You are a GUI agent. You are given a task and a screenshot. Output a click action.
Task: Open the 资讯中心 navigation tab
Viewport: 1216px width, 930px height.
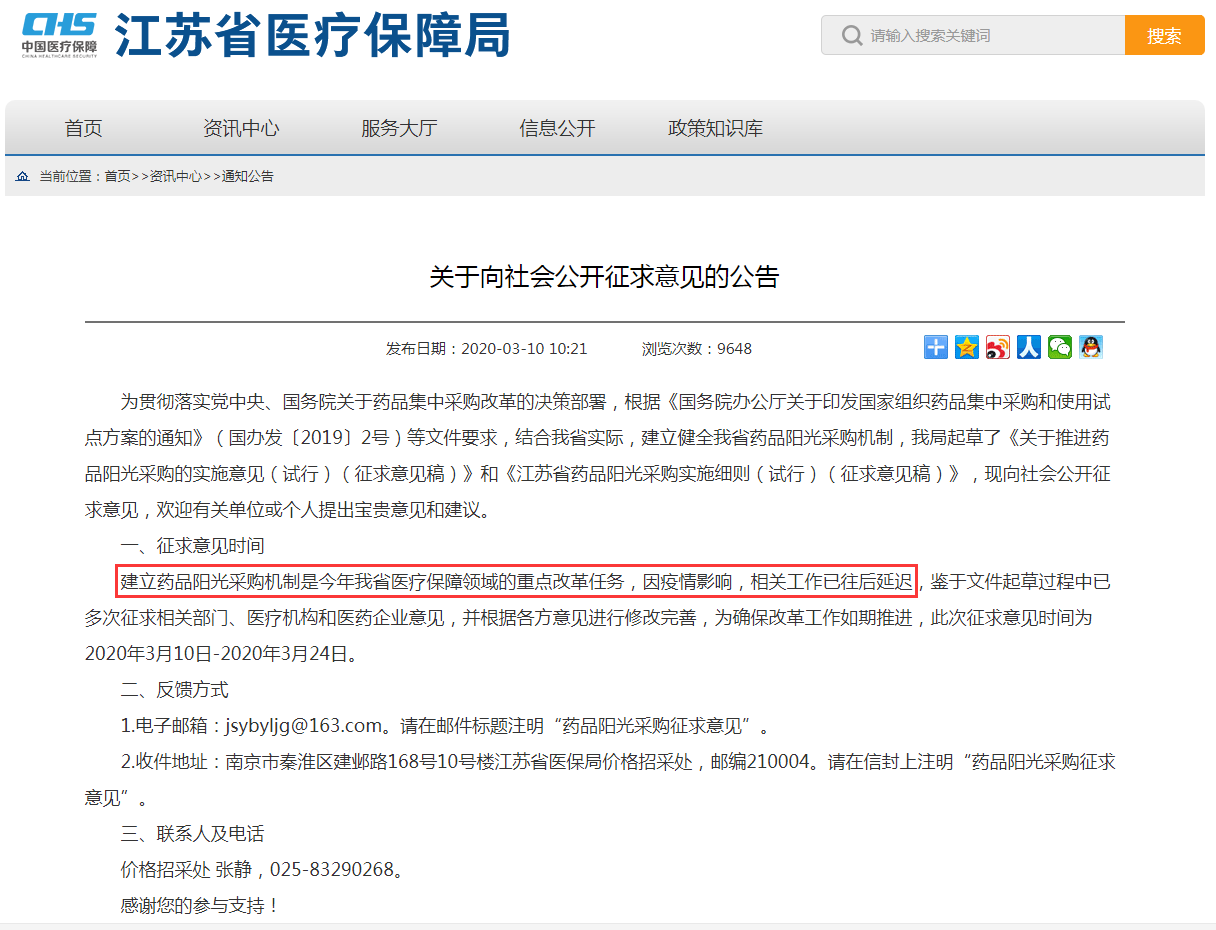coord(241,128)
